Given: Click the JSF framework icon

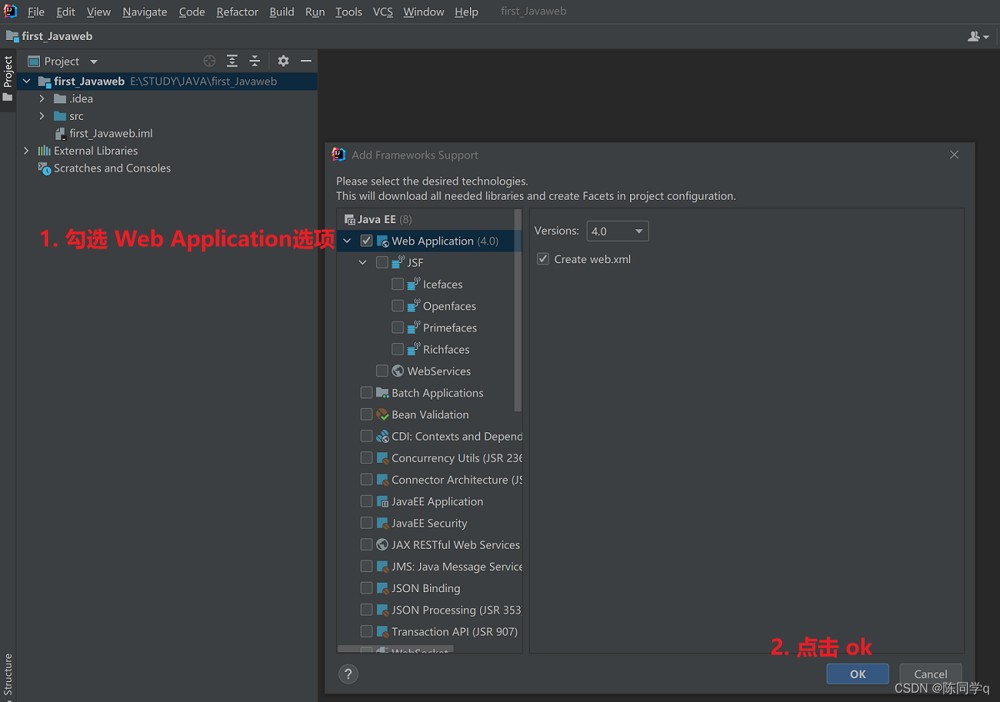Looking at the screenshot, I should [398, 262].
